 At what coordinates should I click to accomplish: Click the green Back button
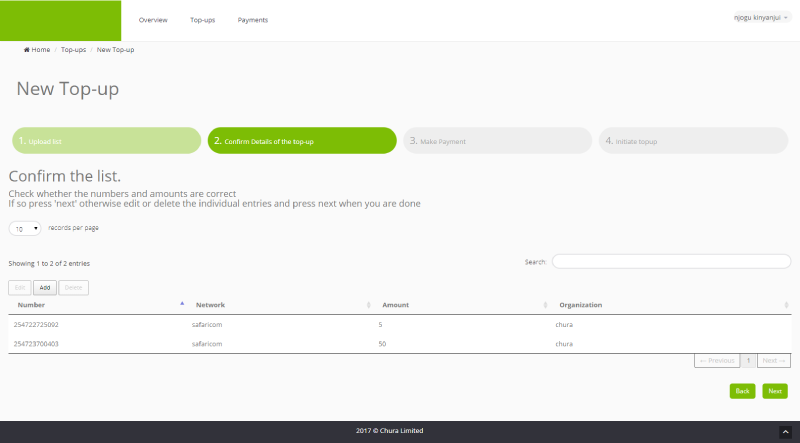(x=742, y=391)
